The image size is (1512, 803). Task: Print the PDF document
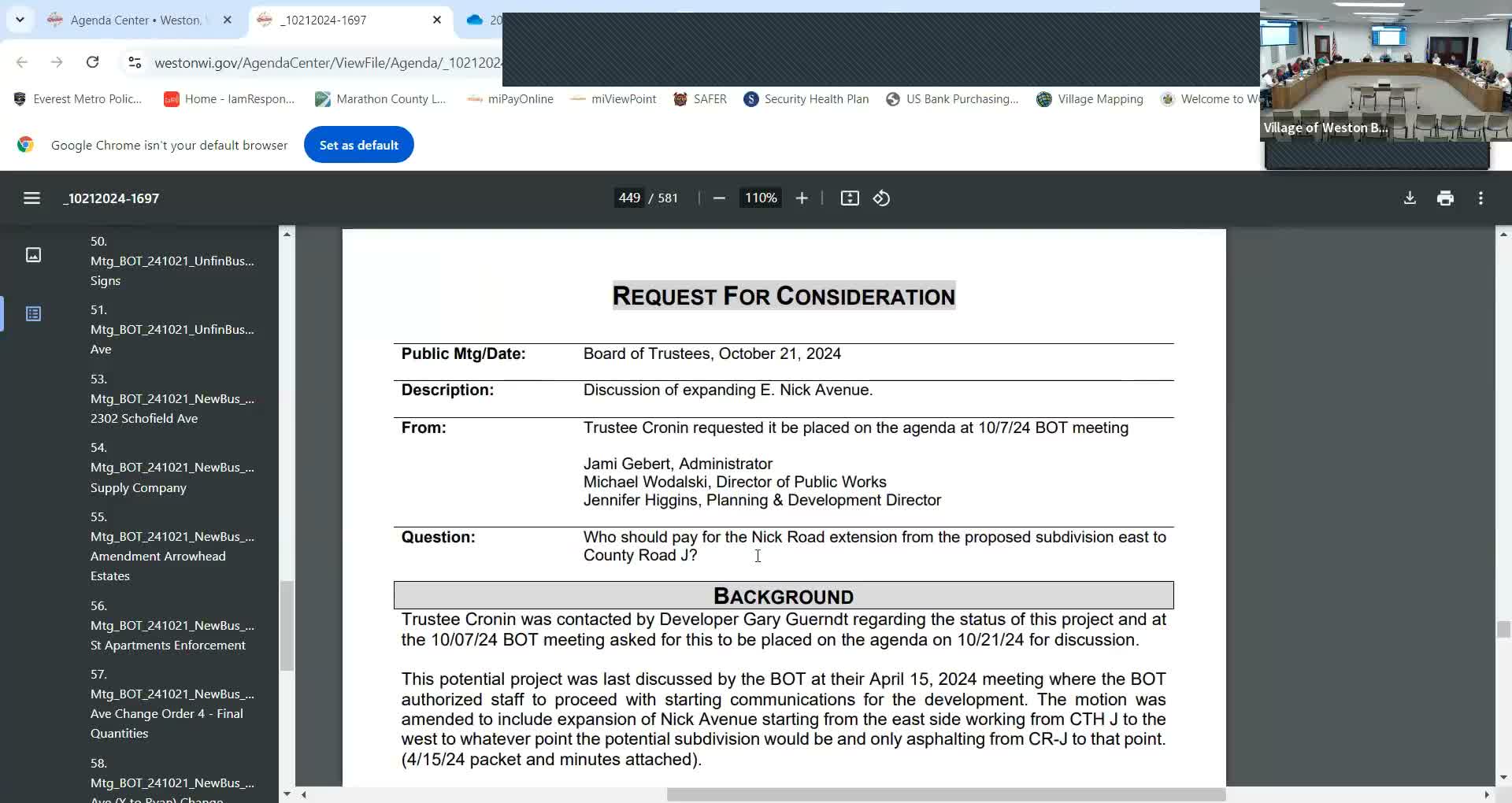[x=1445, y=198]
